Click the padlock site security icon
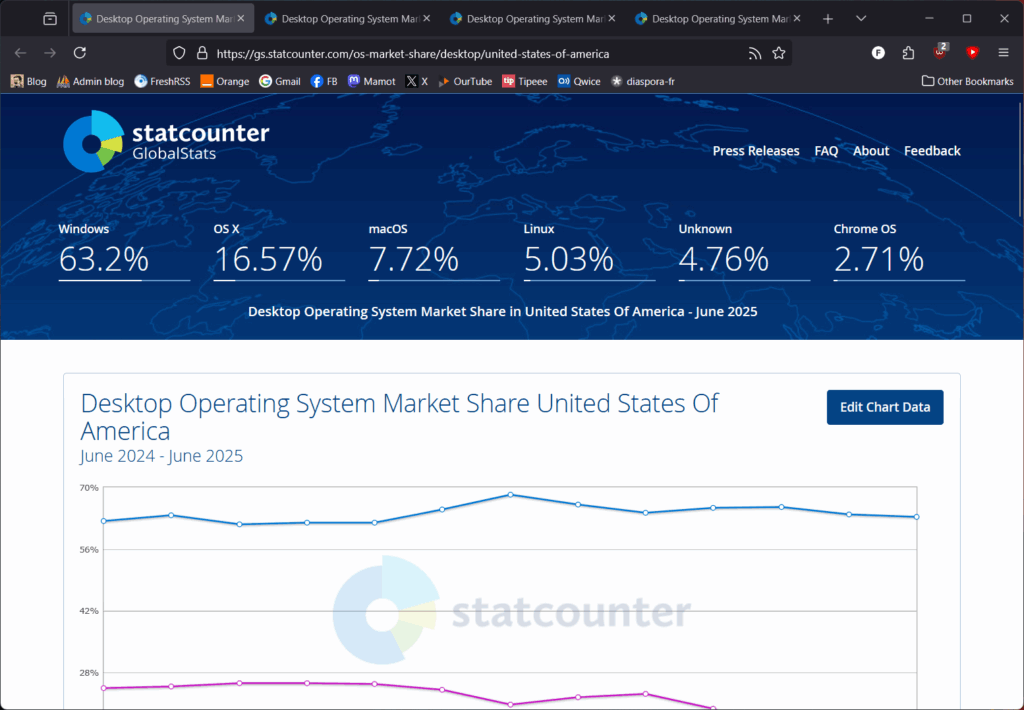 pos(202,54)
